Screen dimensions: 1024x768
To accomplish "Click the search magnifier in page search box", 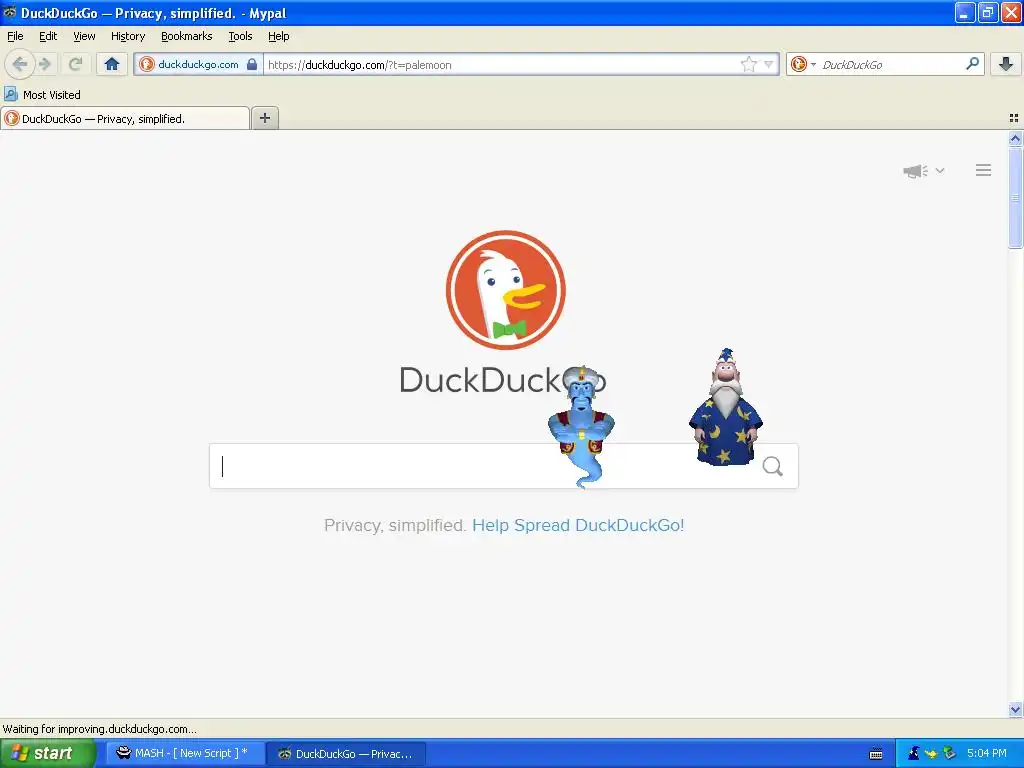I will pyautogui.click(x=773, y=466).
